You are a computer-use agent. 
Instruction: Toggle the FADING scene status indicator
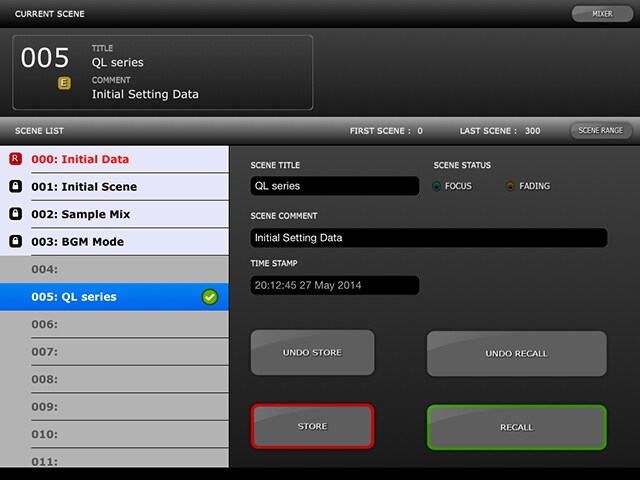(x=510, y=186)
